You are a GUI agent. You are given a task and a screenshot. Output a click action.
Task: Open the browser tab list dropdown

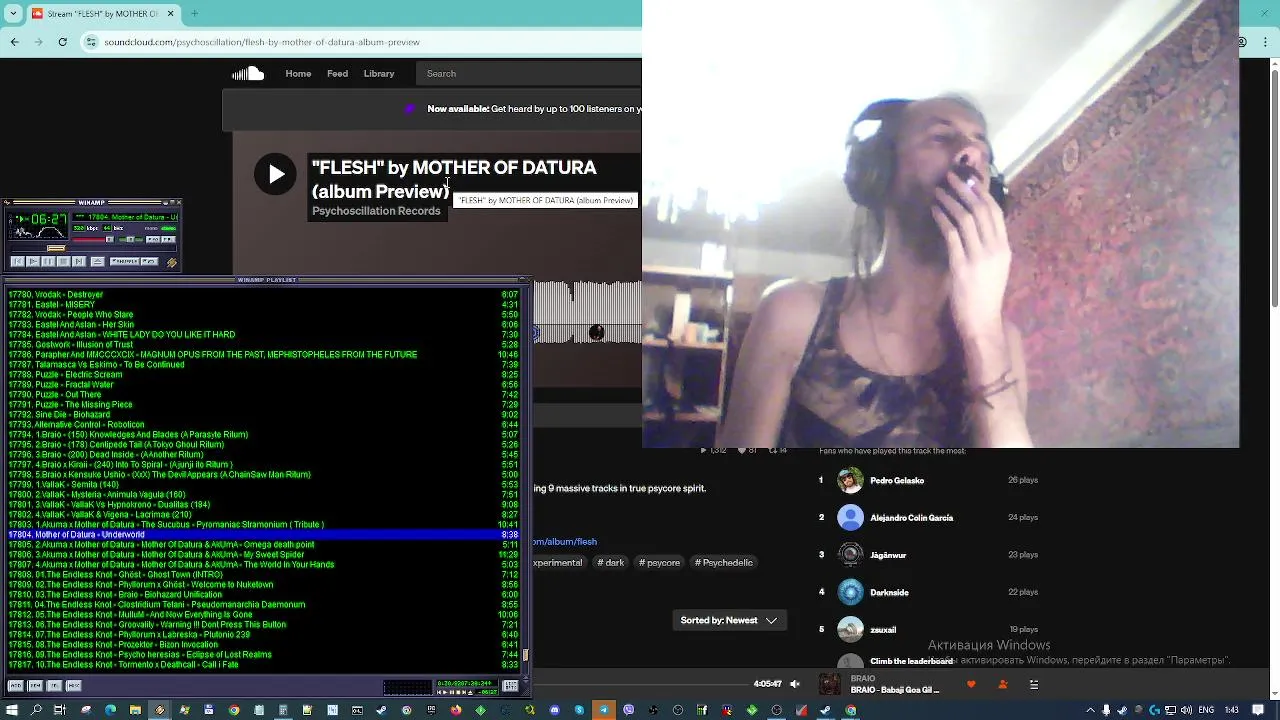tap(12, 14)
